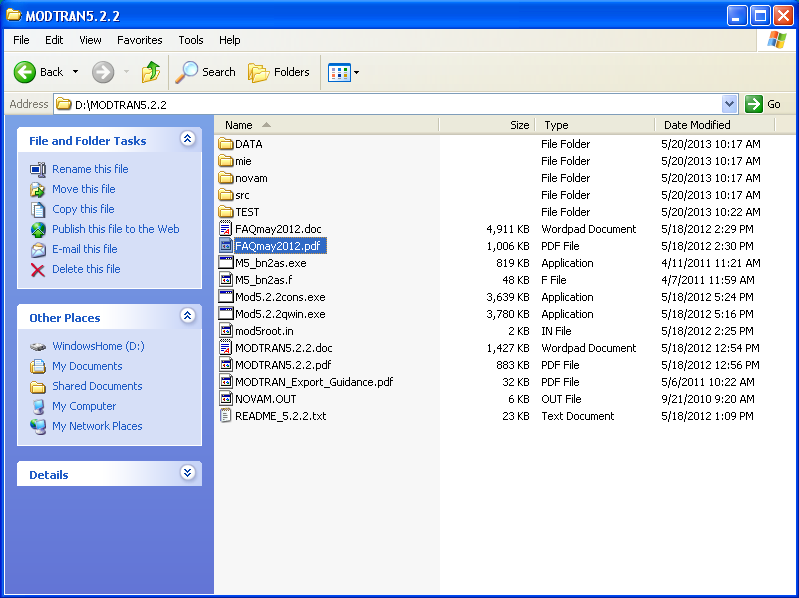Open the Tools menu
The image size is (799, 598).
[191, 40]
